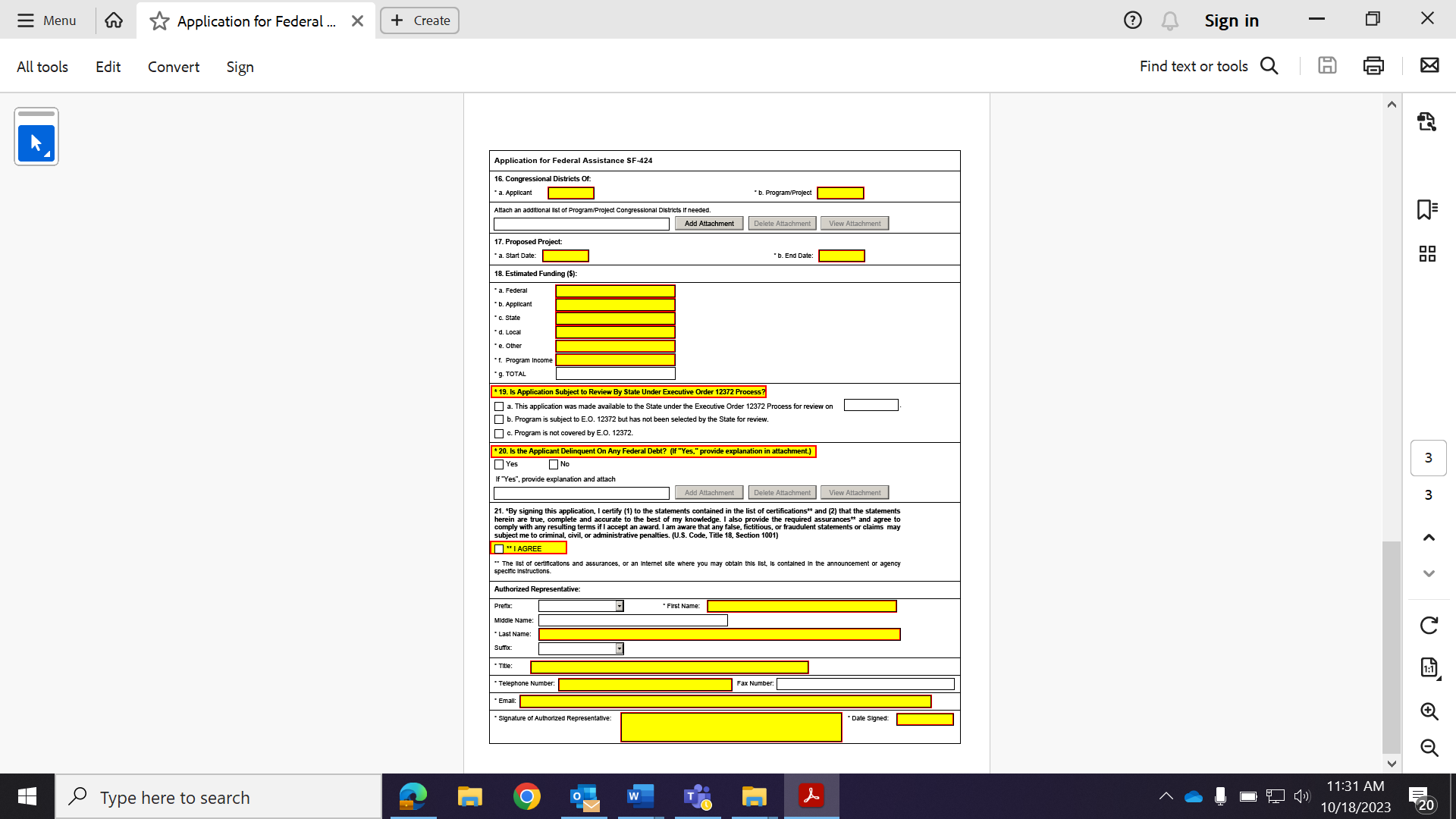Image resolution: width=1456 pixels, height=819 pixels.
Task: Open the page thumbnails grid icon
Action: pyautogui.click(x=1427, y=253)
